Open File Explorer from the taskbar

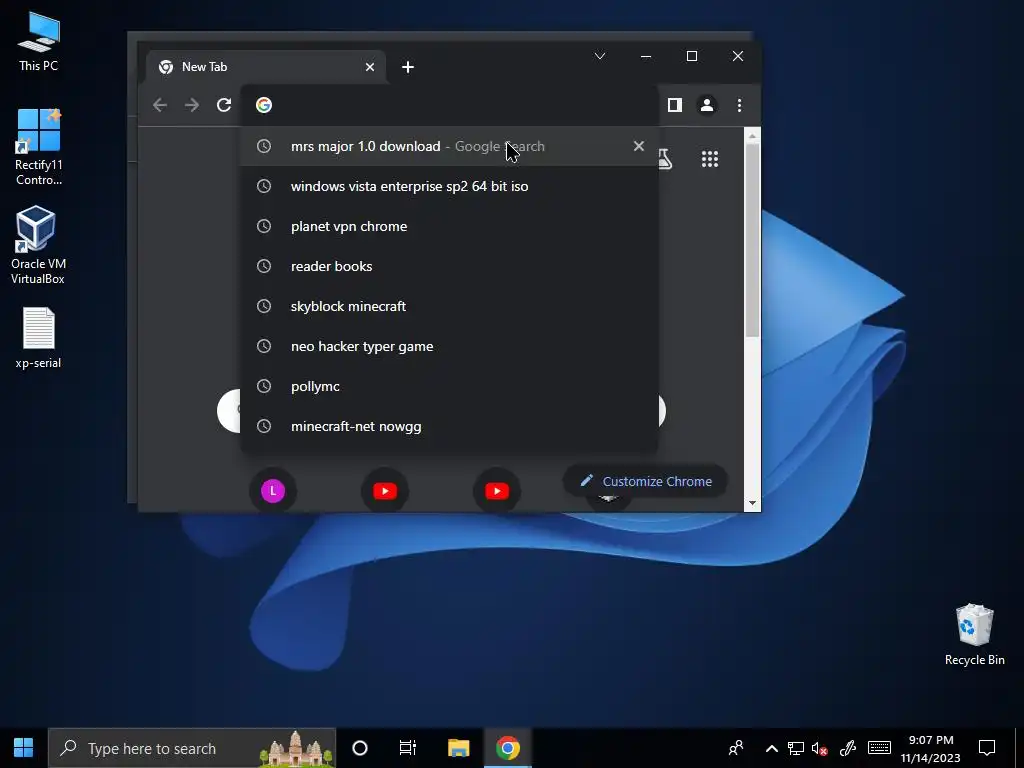tap(458, 748)
